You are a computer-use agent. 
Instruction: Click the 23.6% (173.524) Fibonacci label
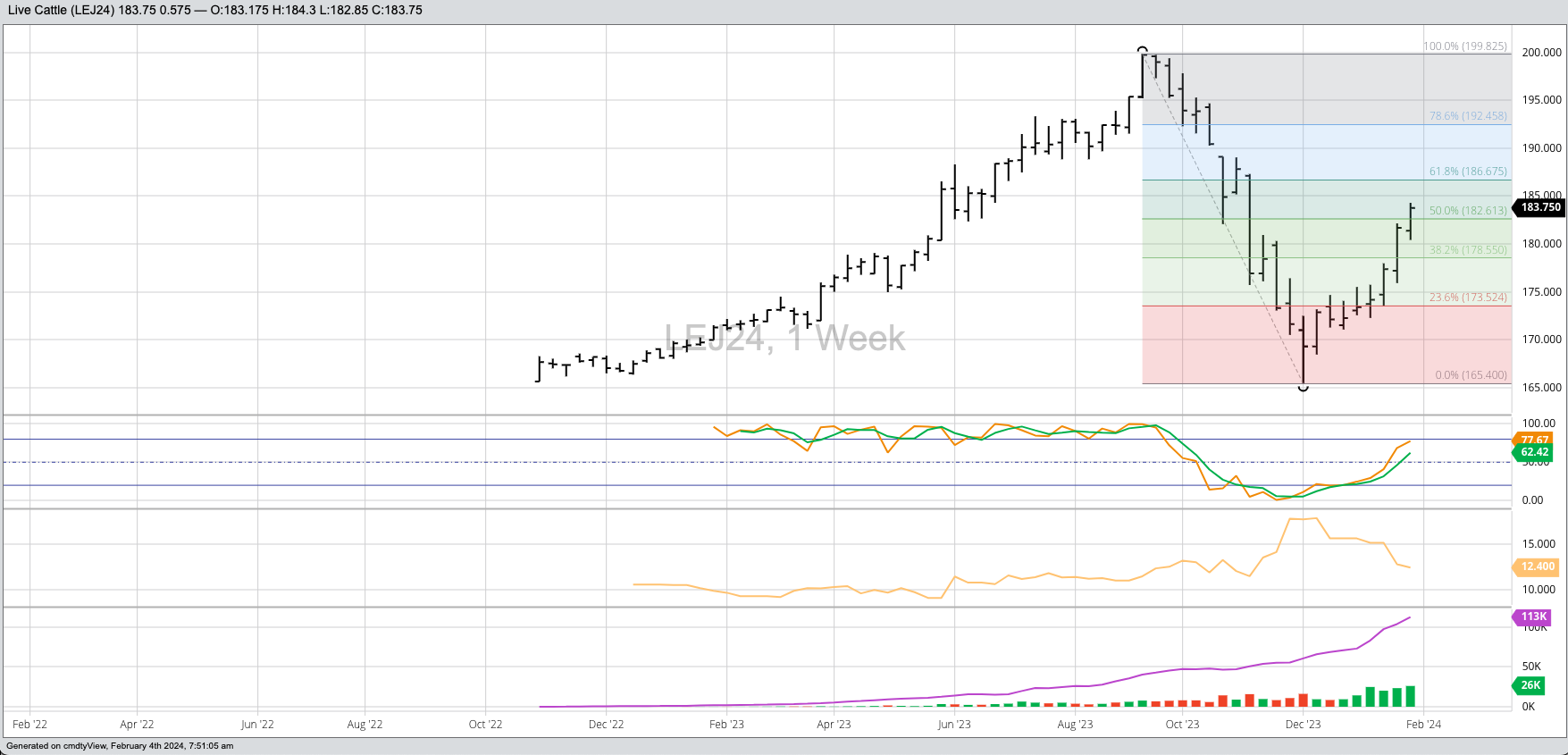pos(1468,298)
